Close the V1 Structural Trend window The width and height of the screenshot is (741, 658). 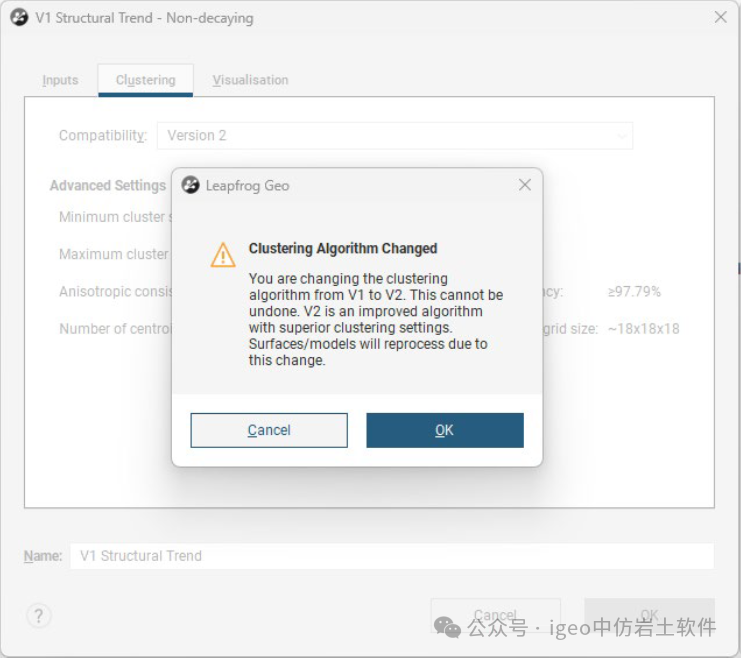(720, 17)
